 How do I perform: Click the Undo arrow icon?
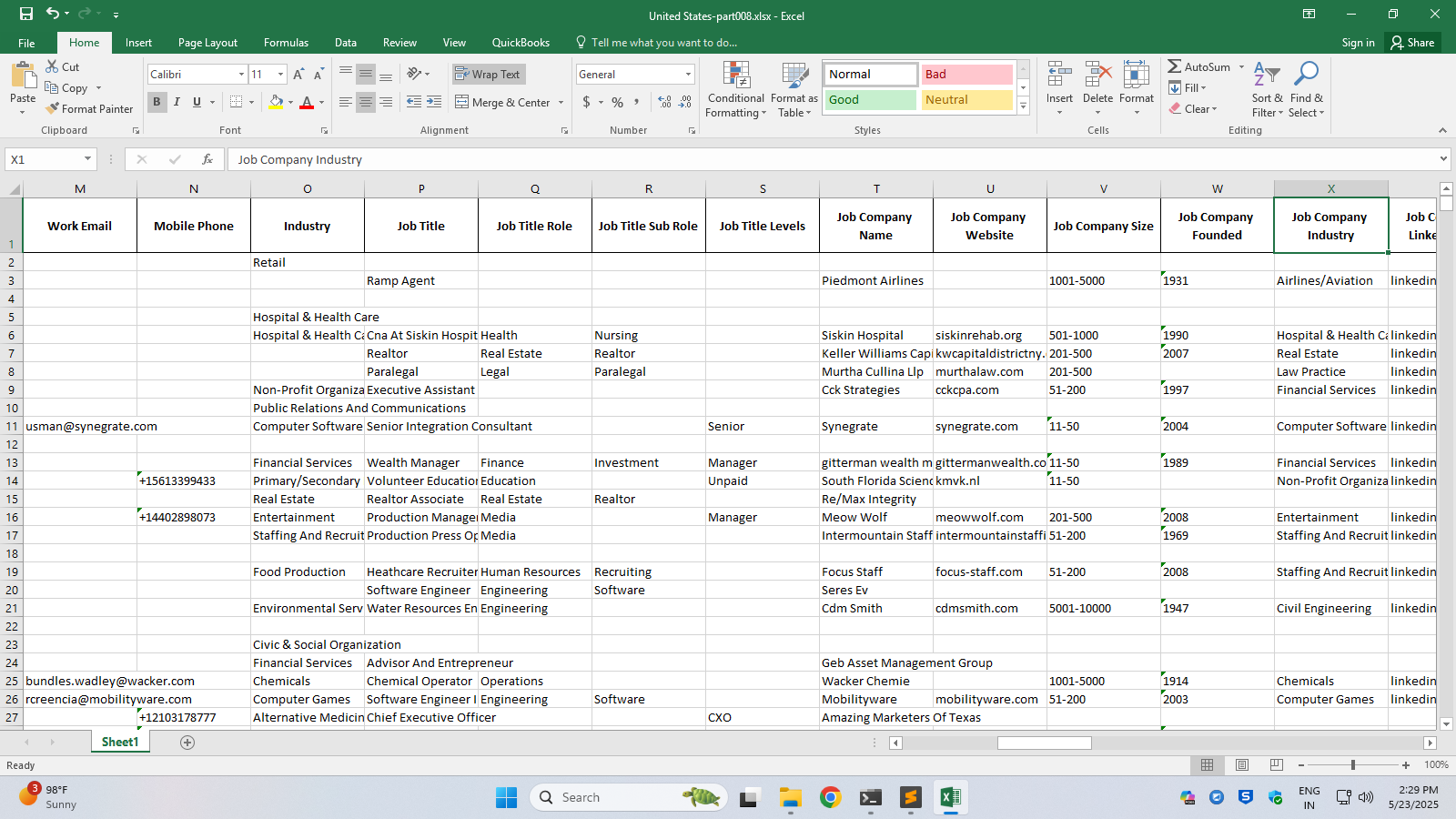tap(53, 14)
